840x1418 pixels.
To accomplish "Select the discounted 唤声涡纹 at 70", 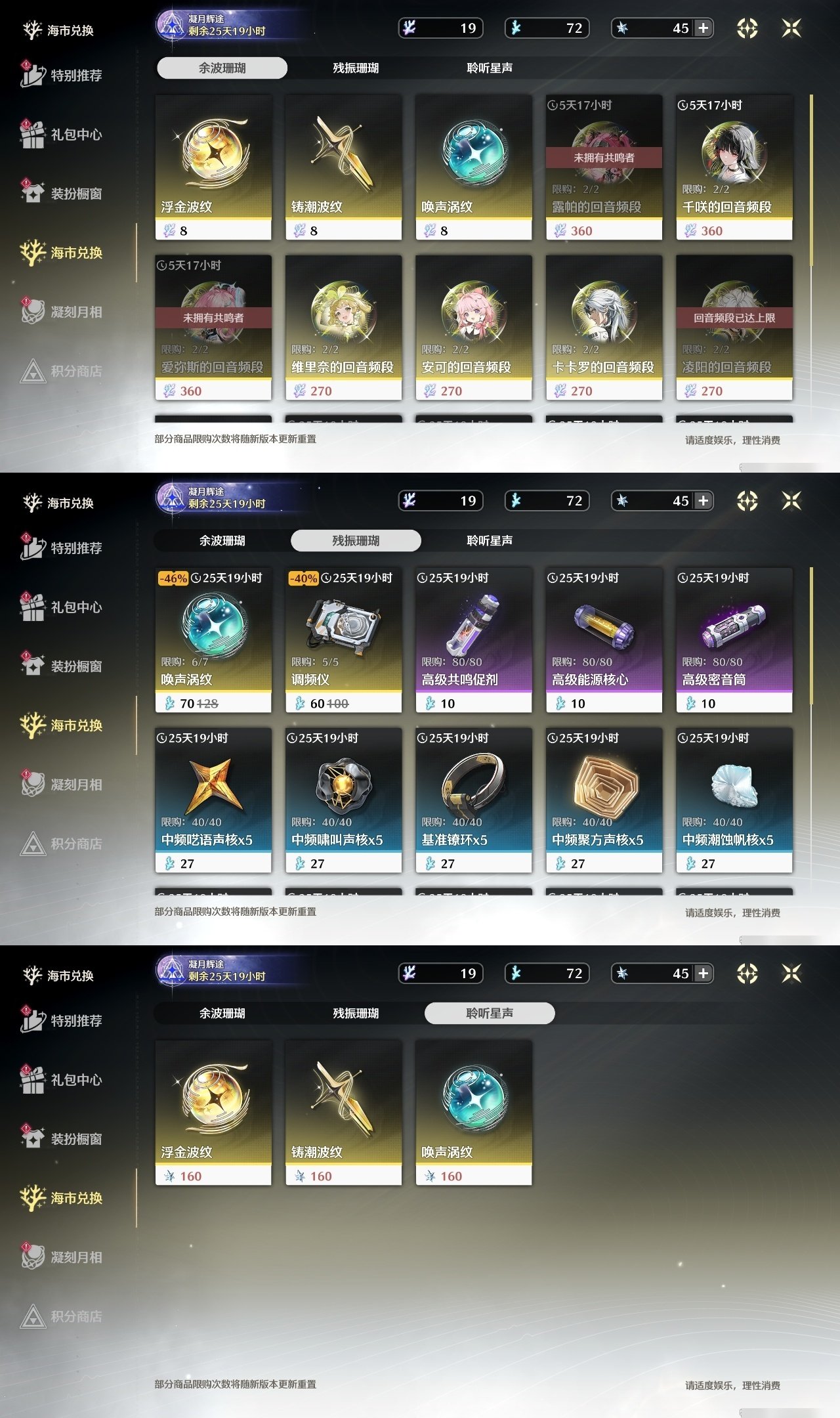I will (213, 640).
